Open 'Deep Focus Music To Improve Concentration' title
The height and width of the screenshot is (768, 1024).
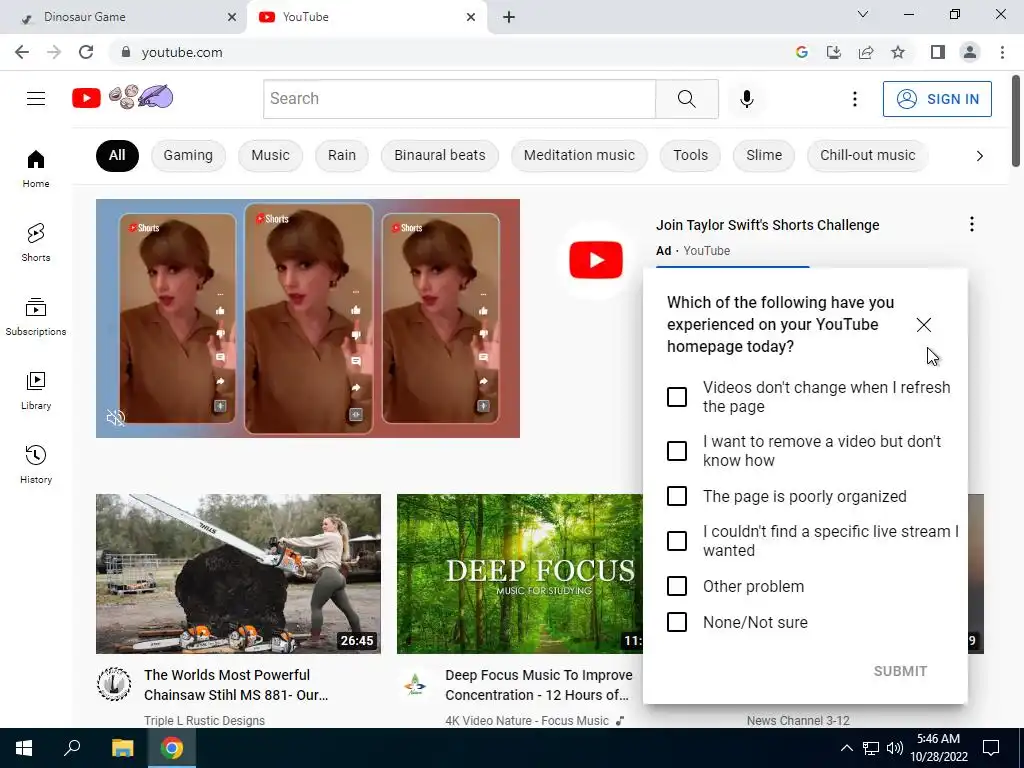point(539,684)
